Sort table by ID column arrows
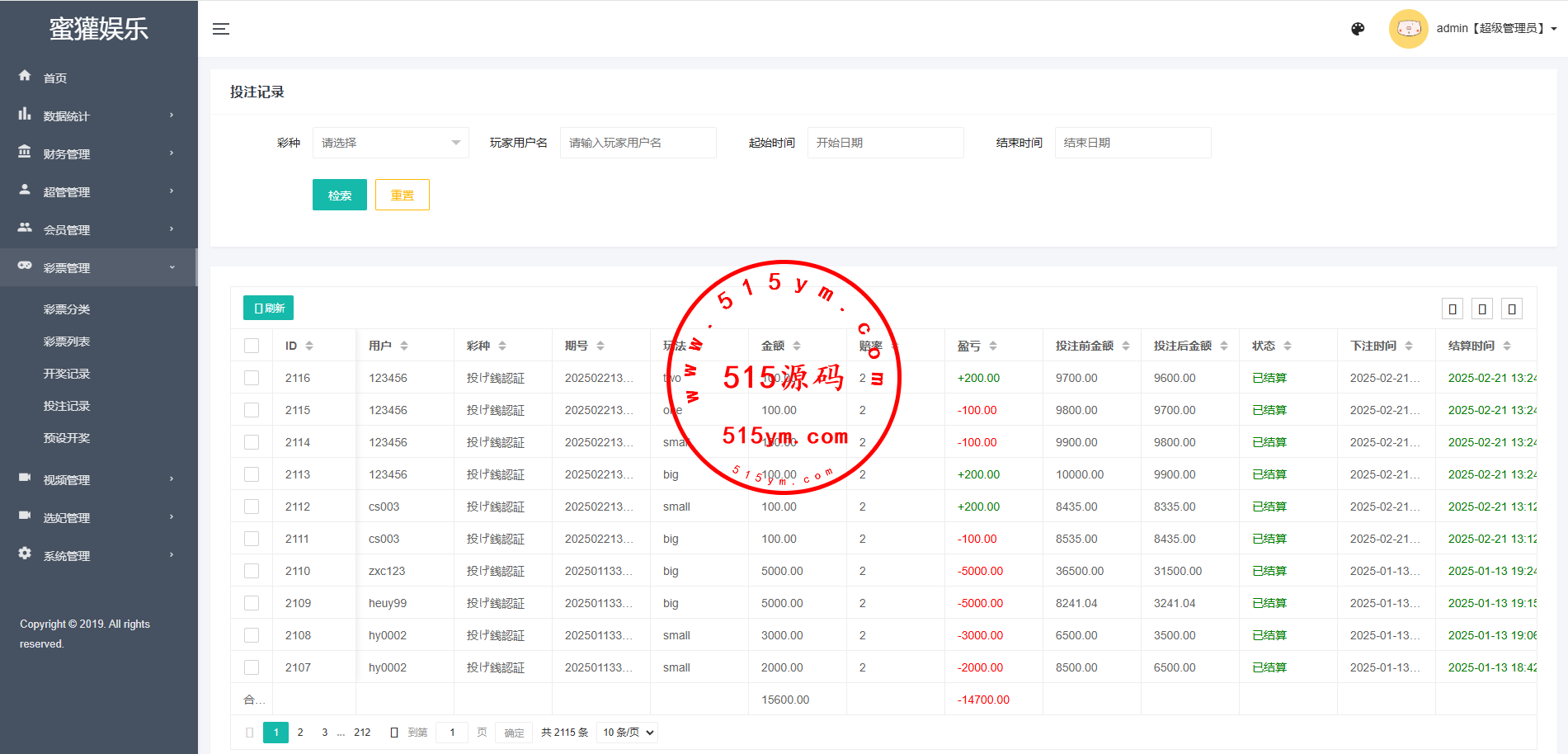The height and width of the screenshot is (754, 1568). (x=309, y=346)
